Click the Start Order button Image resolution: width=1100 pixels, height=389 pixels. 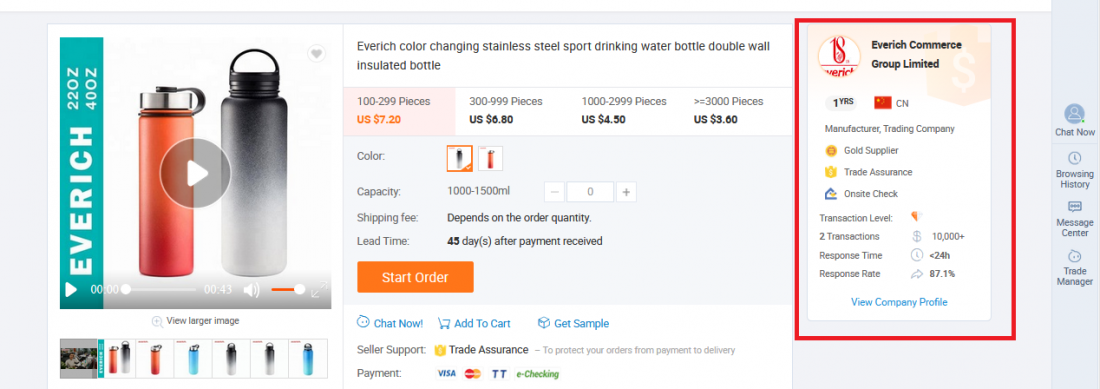(x=415, y=277)
